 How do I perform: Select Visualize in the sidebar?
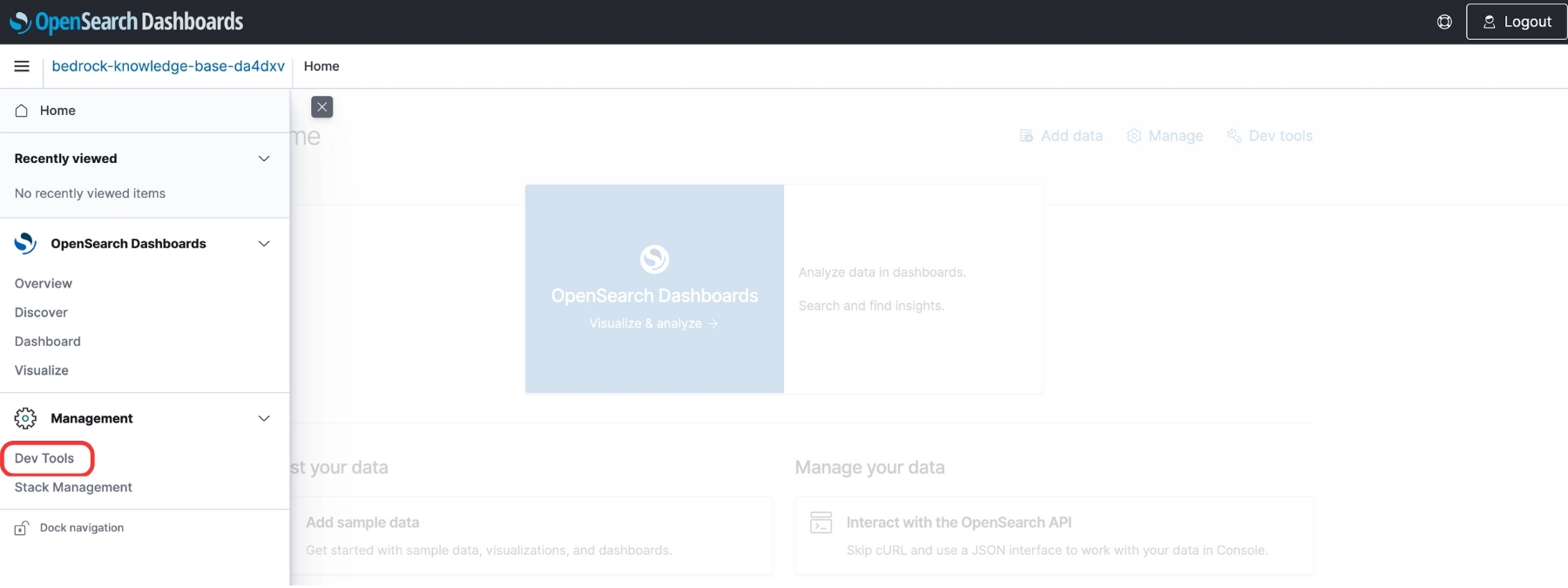(x=42, y=370)
